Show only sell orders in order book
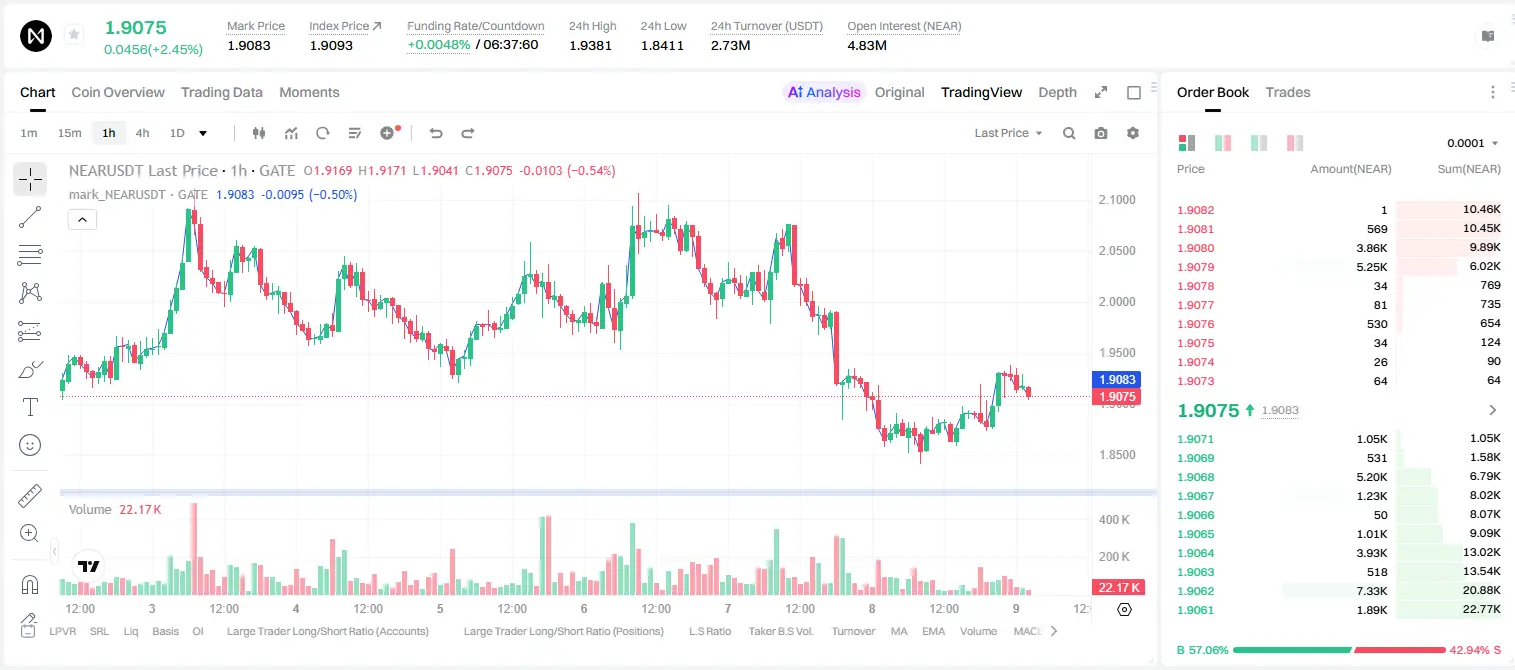1515x670 pixels. (x=1295, y=143)
